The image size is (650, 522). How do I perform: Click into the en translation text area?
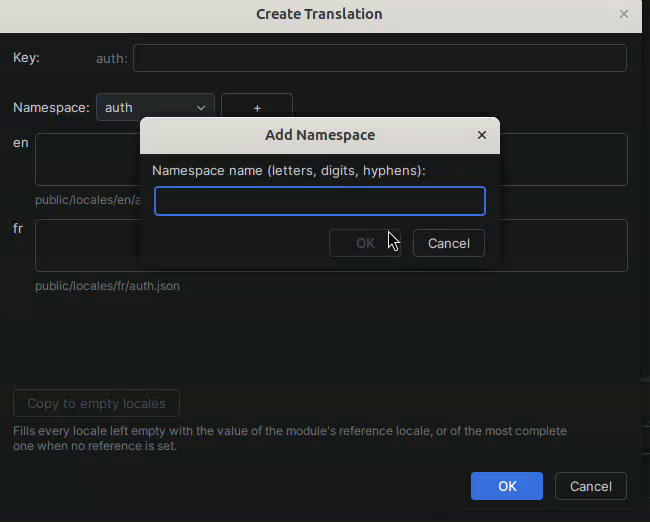87,159
